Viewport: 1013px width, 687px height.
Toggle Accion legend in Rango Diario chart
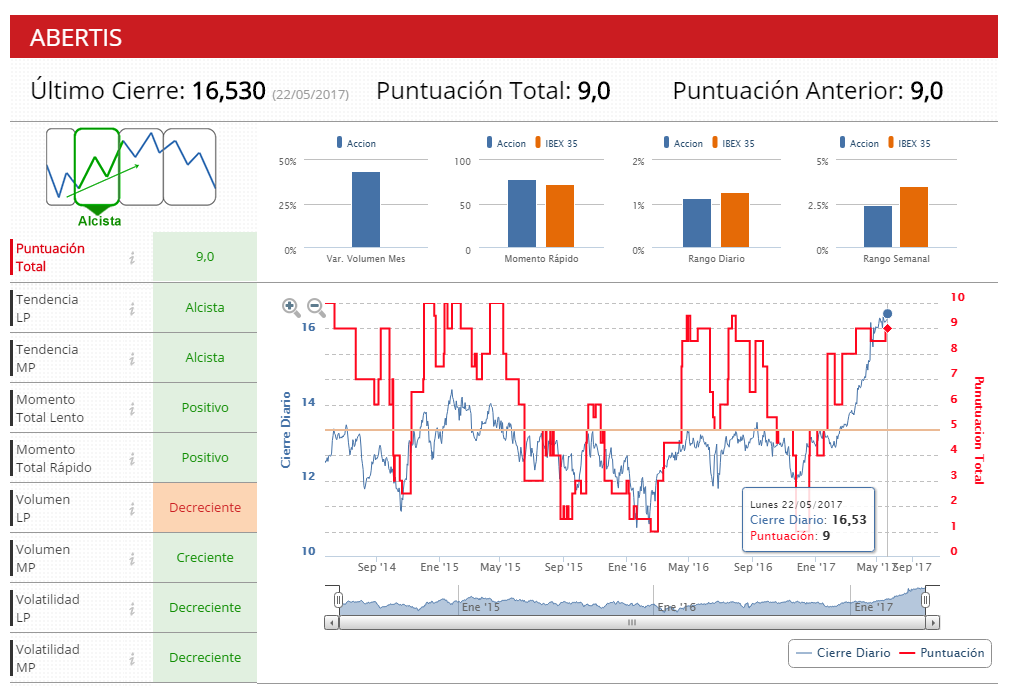683,143
